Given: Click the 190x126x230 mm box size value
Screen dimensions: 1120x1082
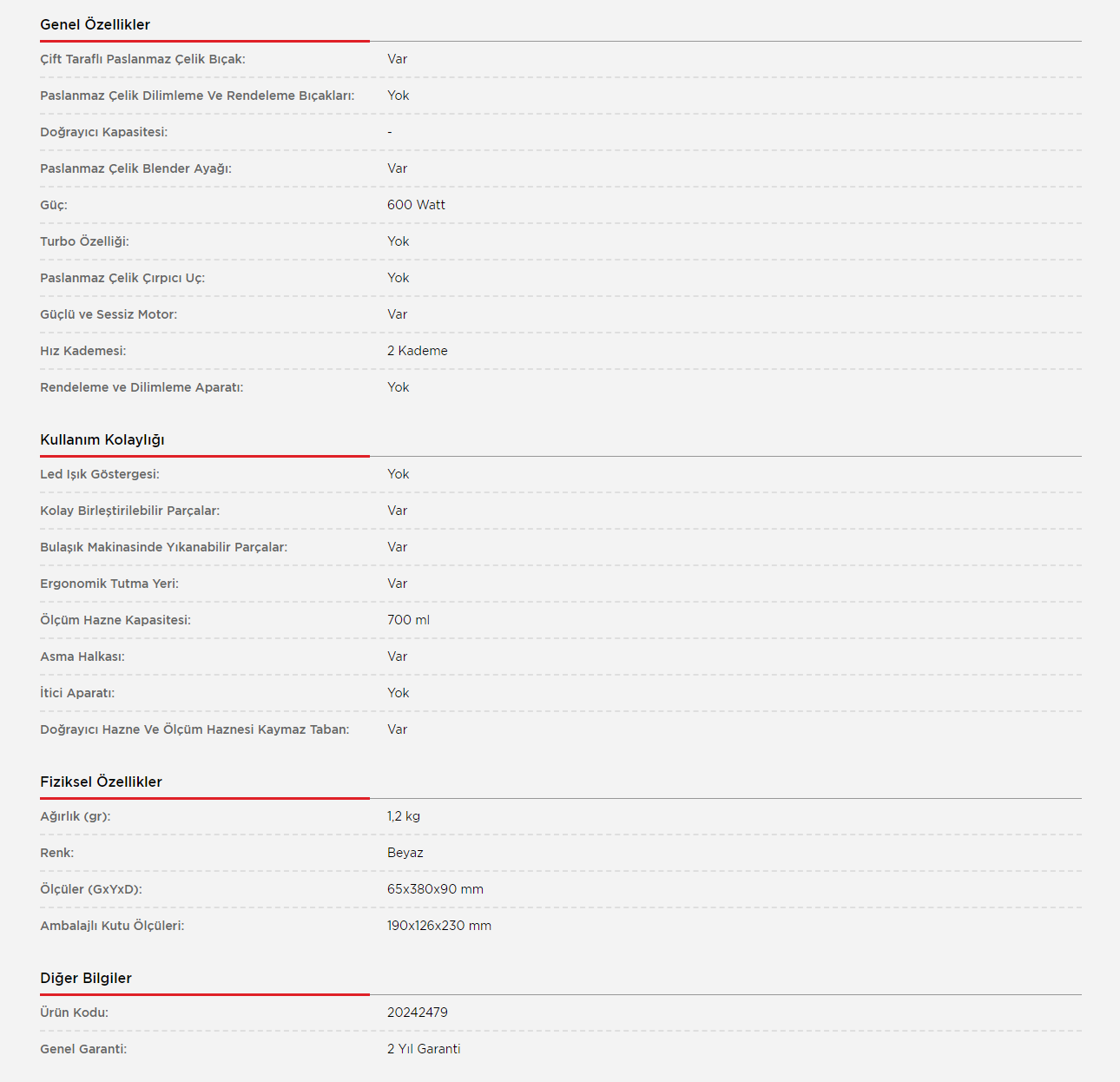Looking at the screenshot, I should click(438, 926).
